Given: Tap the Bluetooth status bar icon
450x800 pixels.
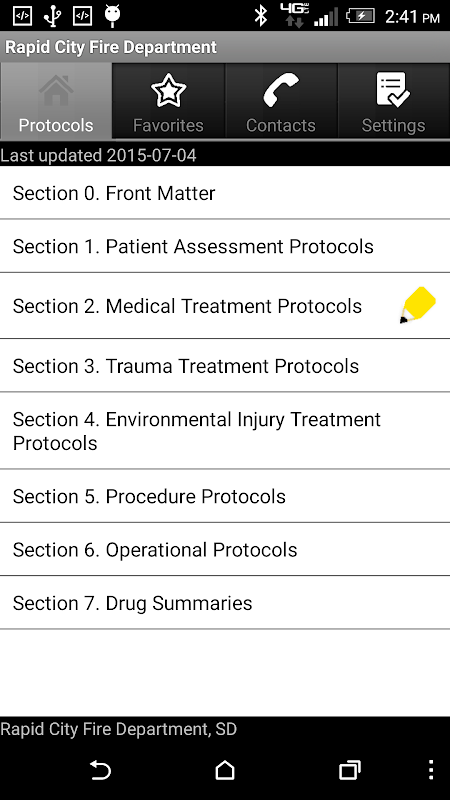Looking at the screenshot, I should [x=261, y=16].
